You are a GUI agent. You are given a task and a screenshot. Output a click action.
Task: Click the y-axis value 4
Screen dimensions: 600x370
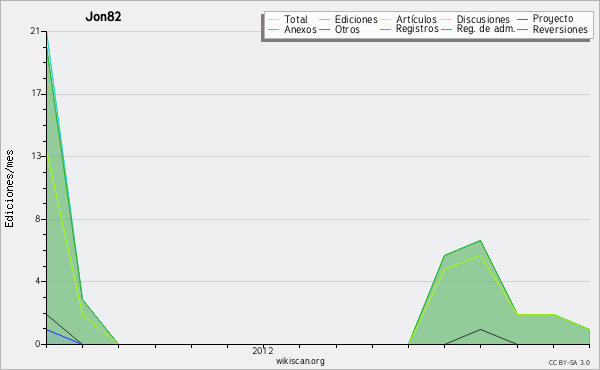pyautogui.click(x=38, y=281)
